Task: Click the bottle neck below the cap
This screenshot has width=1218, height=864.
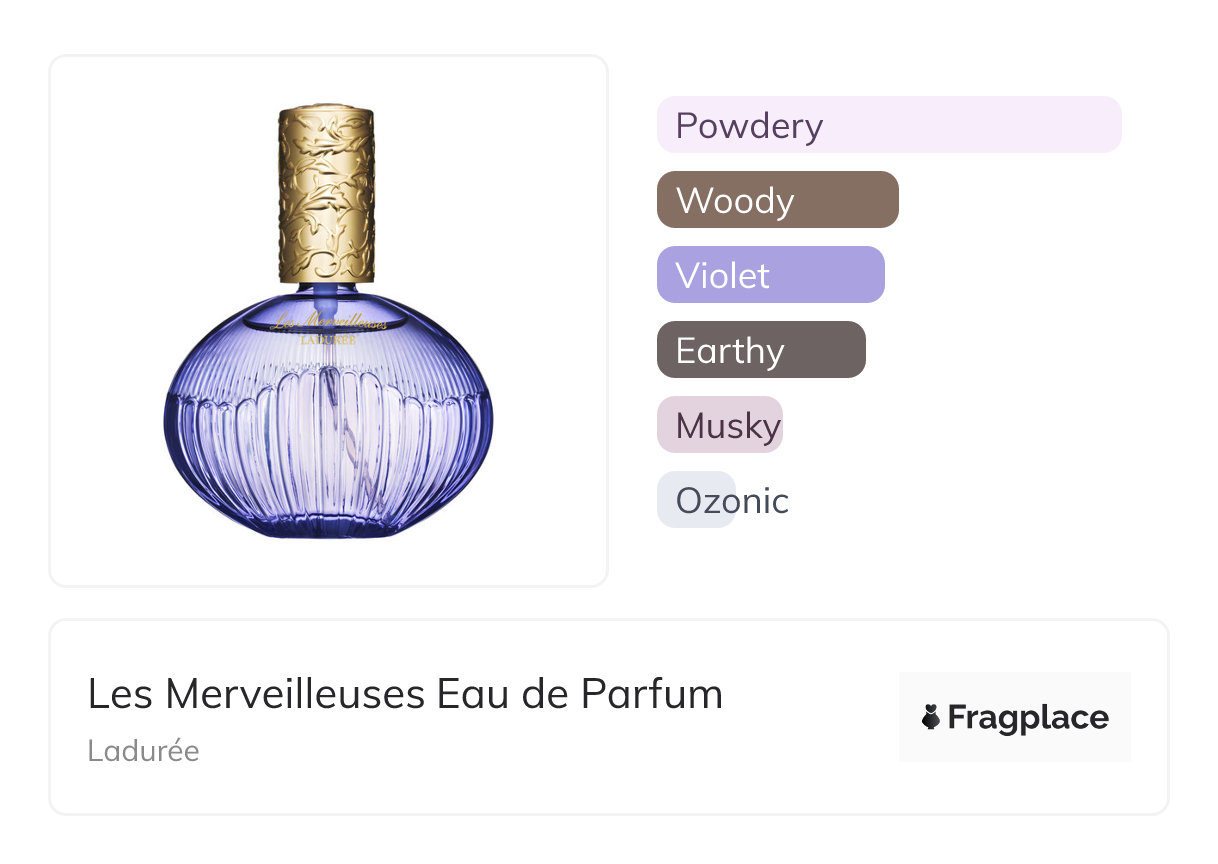Action: [327, 291]
